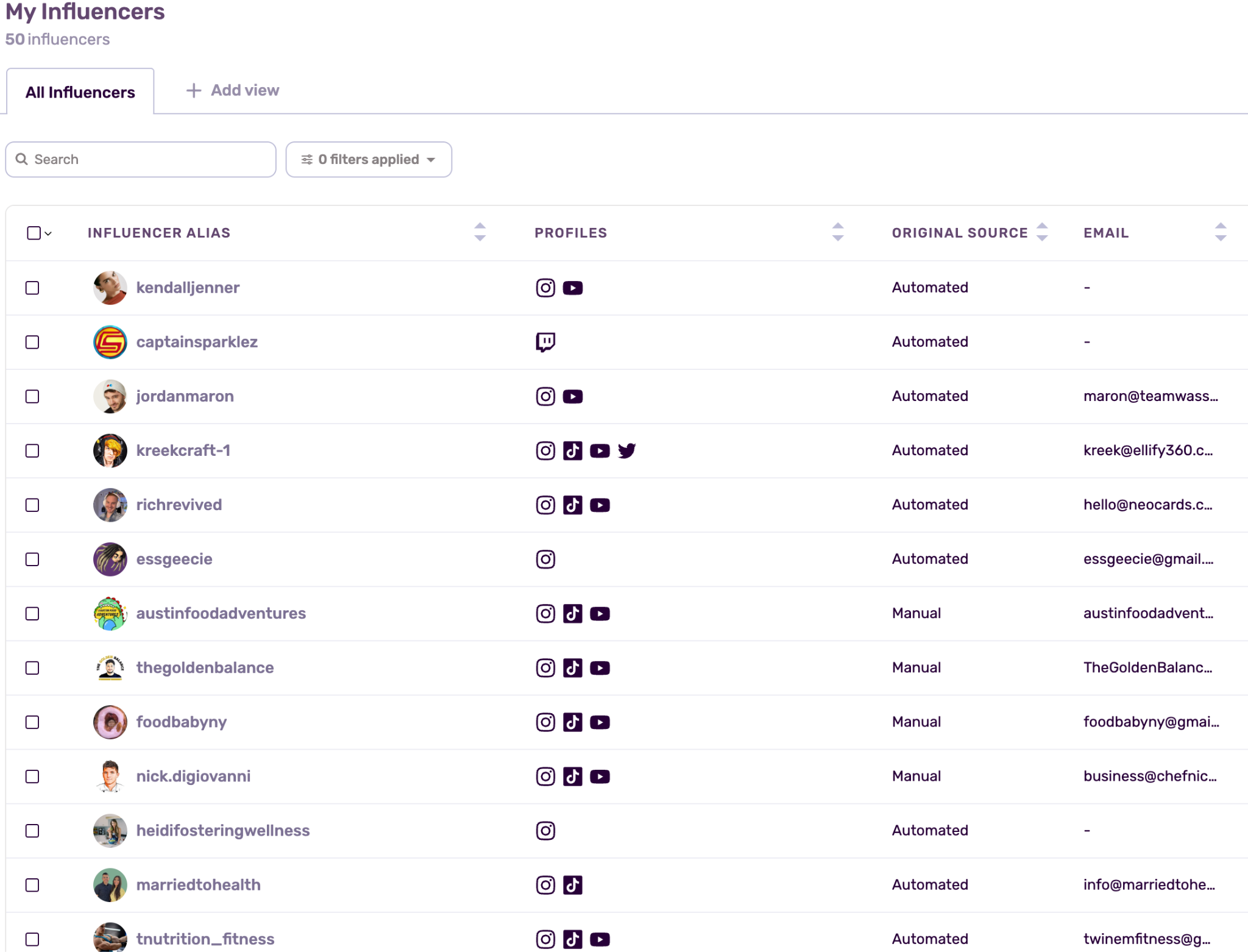Open kreekcraft-1's Twitter profile icon
Screen dimensions: 1248x952
pyautogui.click(x=627, y=450)
